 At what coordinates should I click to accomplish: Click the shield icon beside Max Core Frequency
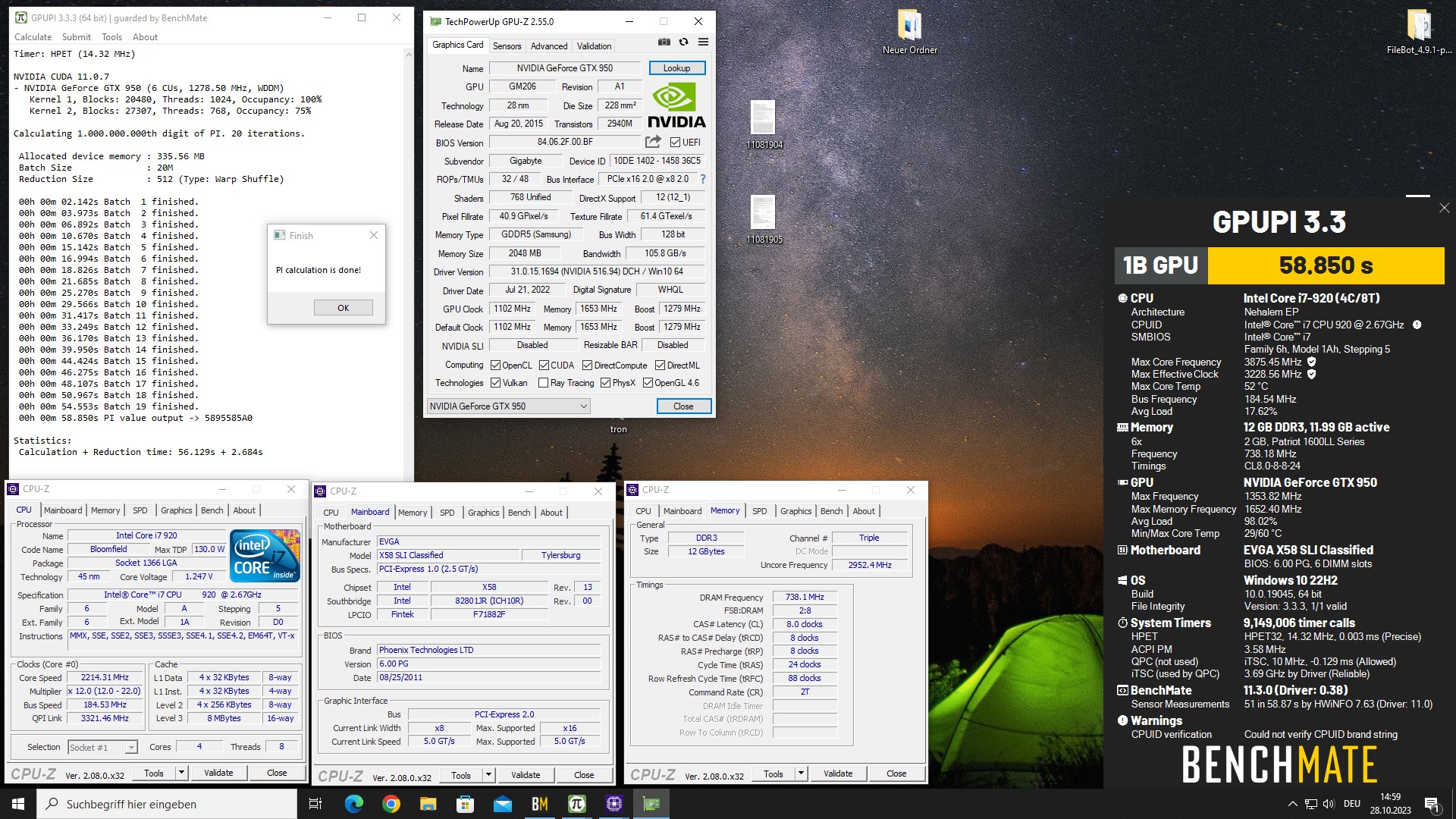click(1311, 362)
